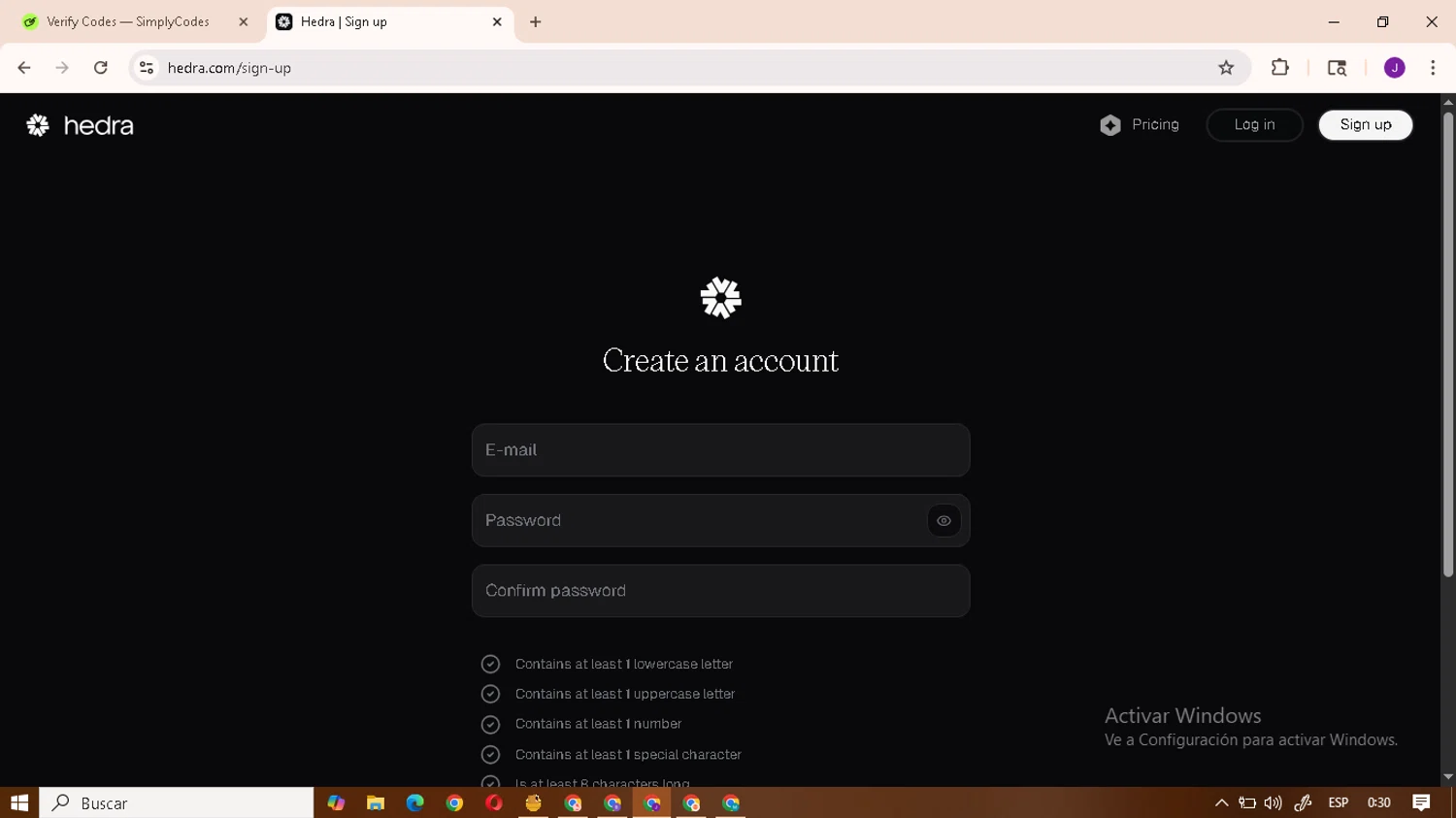Screen dimensions: 1456x818
Task: Open the Chrome three-dot menu
Action: (1433, 68)
